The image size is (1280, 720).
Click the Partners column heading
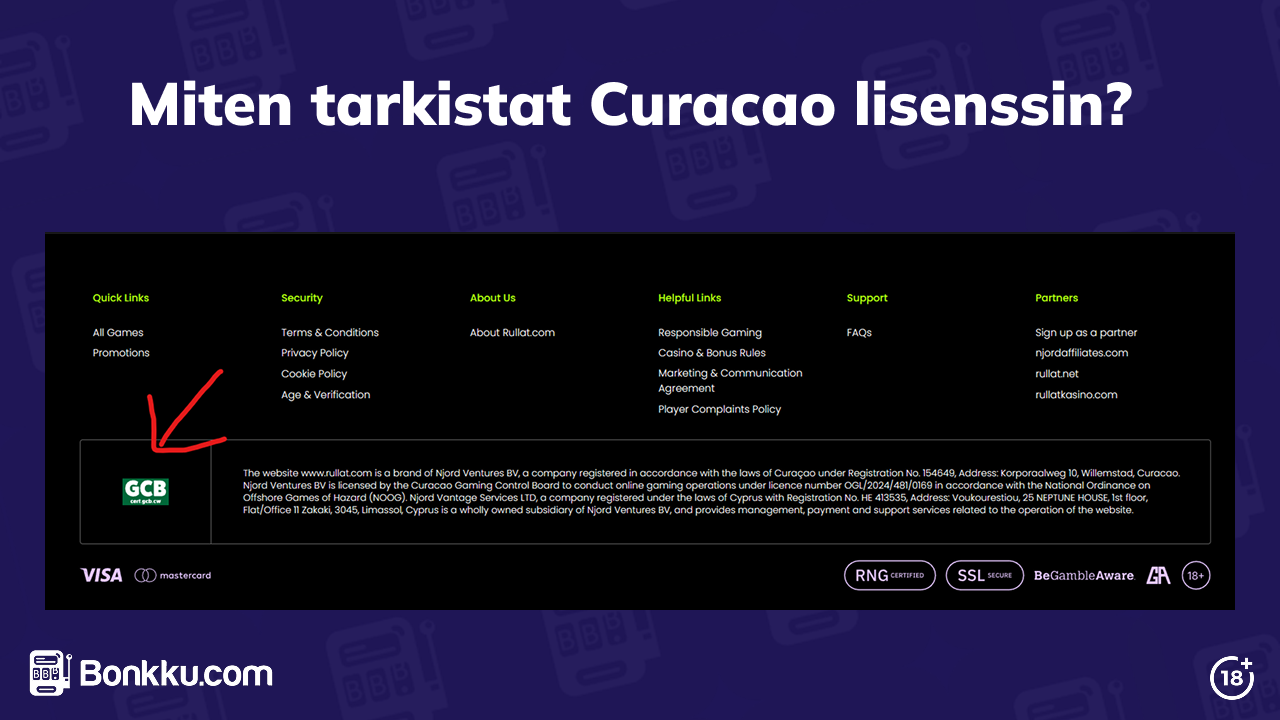(x=1057, y=298)
